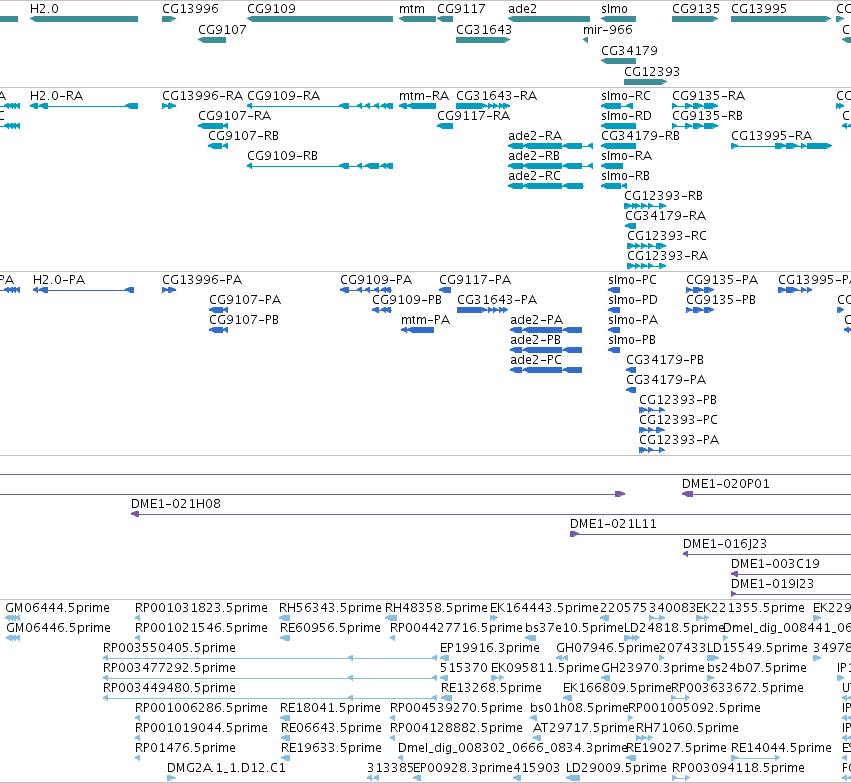This screenshot has width=851, height=783.
Task: Click the CG13996-PA protein label
Action: tap(202, 279)
